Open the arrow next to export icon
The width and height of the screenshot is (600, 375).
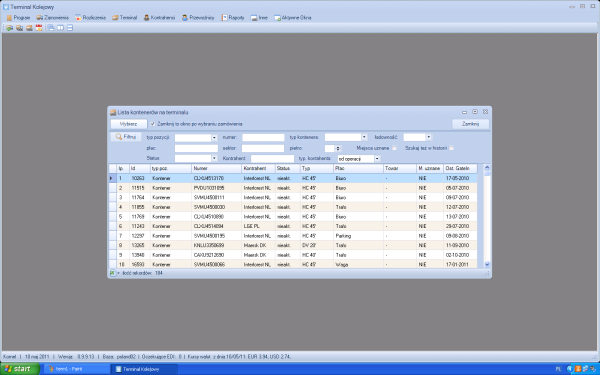pyautogui.click(x=118, y=273)
